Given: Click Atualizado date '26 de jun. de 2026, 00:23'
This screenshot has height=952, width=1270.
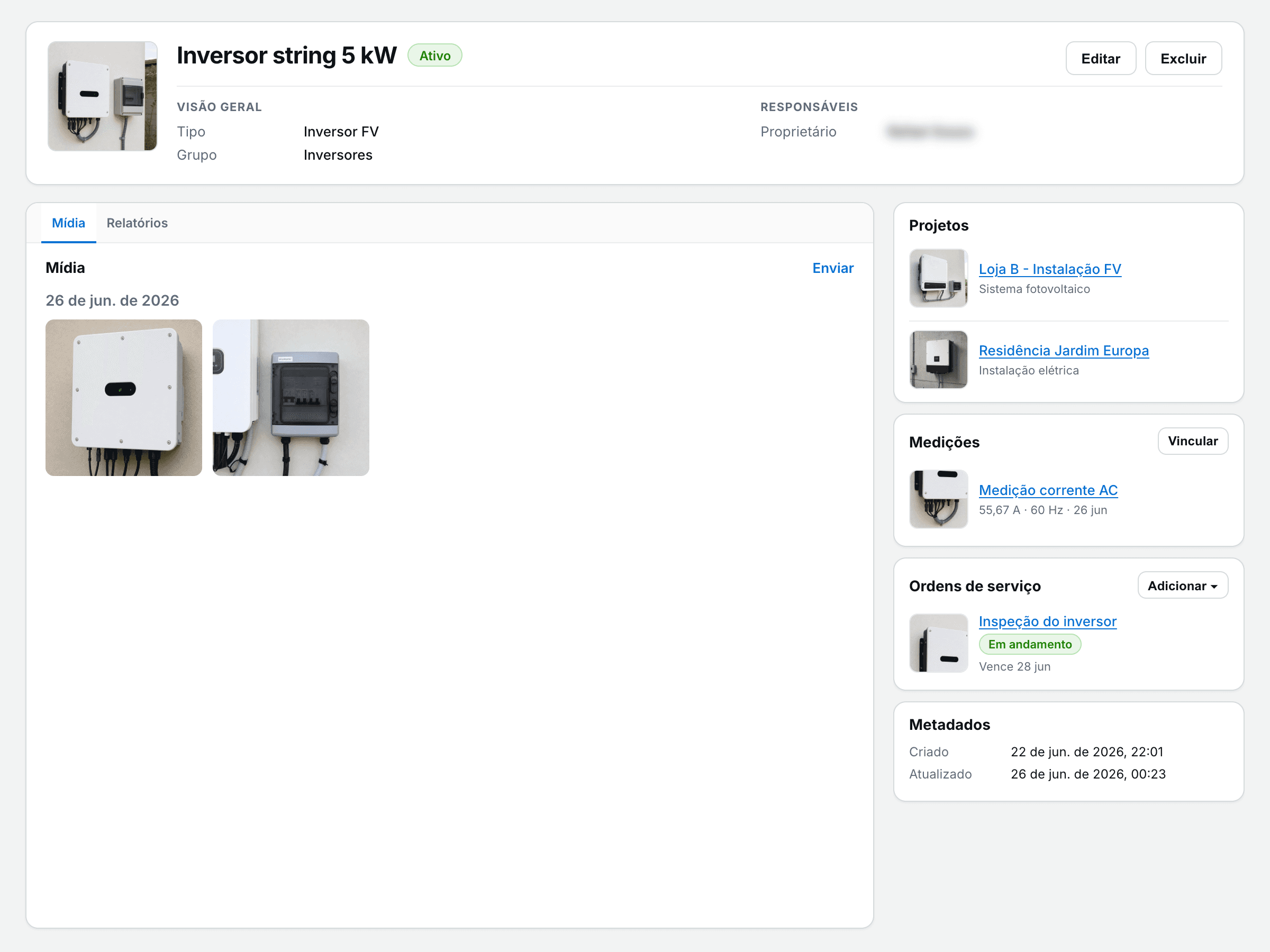Looking at the screenshot, I should [x=1087, y=774].
